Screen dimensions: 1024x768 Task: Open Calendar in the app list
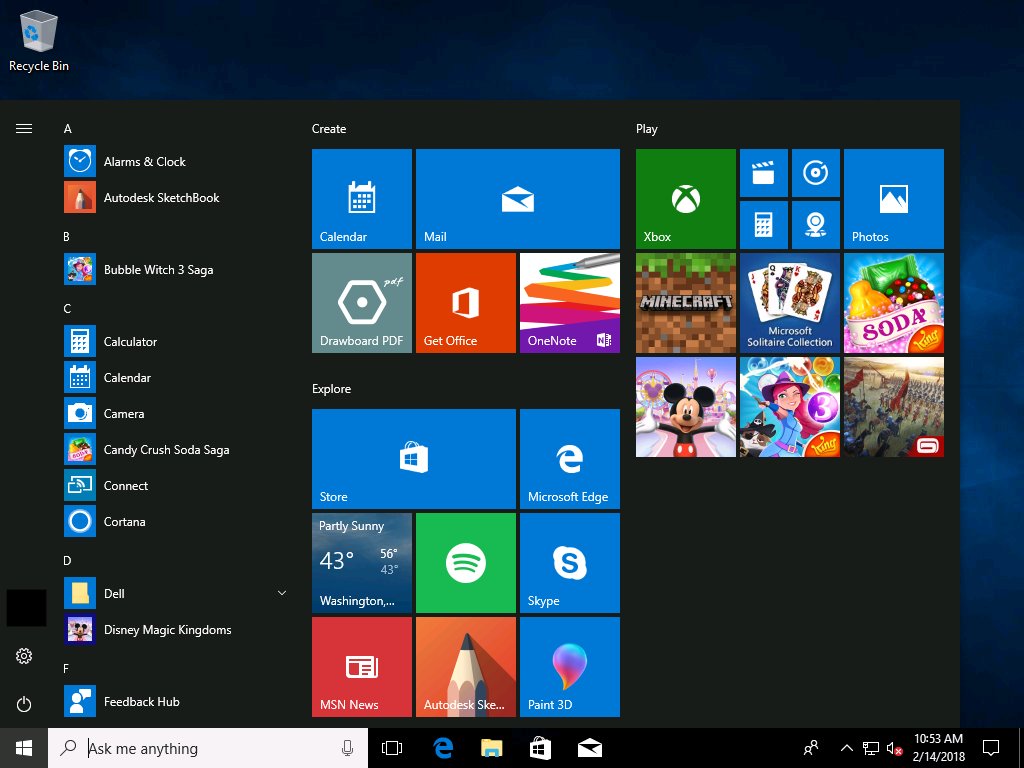[175, 377]
